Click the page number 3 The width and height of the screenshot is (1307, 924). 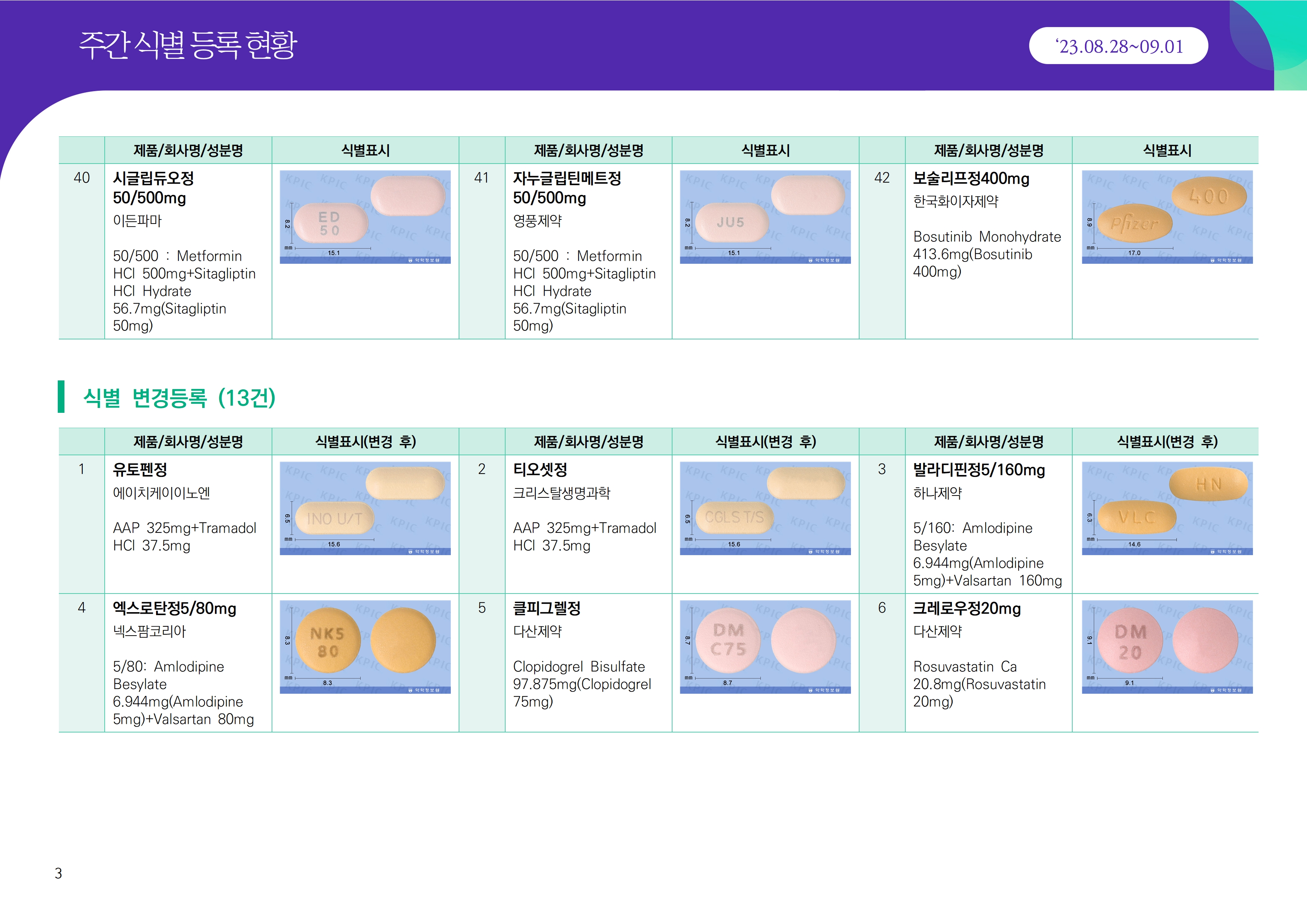pyautogui.click(x=58, y=873)
